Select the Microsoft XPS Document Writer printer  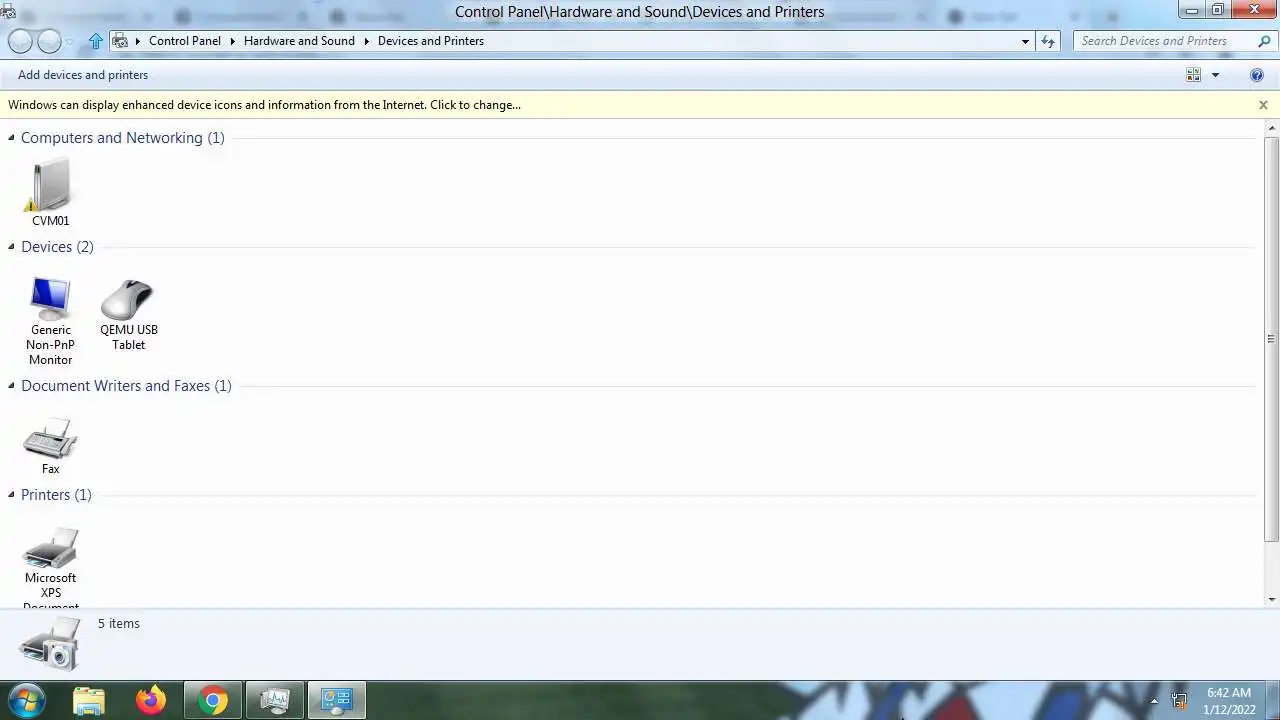coord(50,566)
